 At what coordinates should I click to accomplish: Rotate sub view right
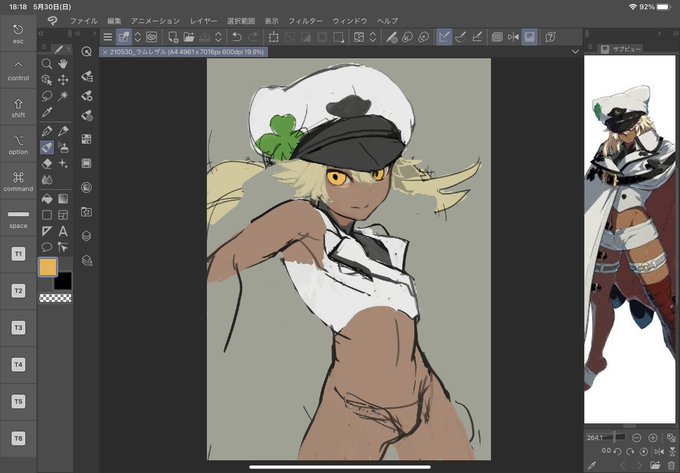click(631, 452)
